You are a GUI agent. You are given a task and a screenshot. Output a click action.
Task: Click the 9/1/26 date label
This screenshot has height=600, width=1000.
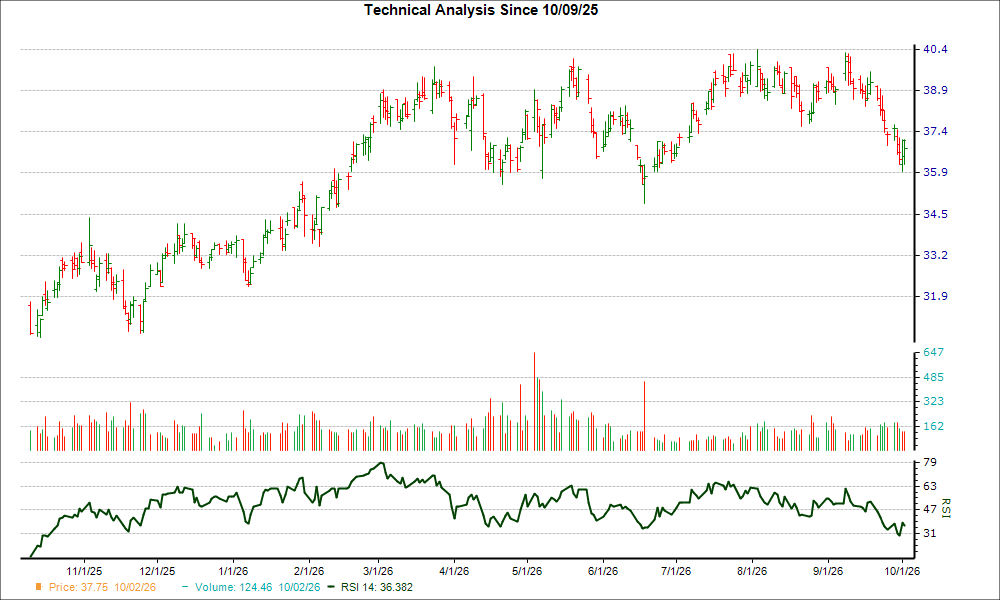click(828, 571)
